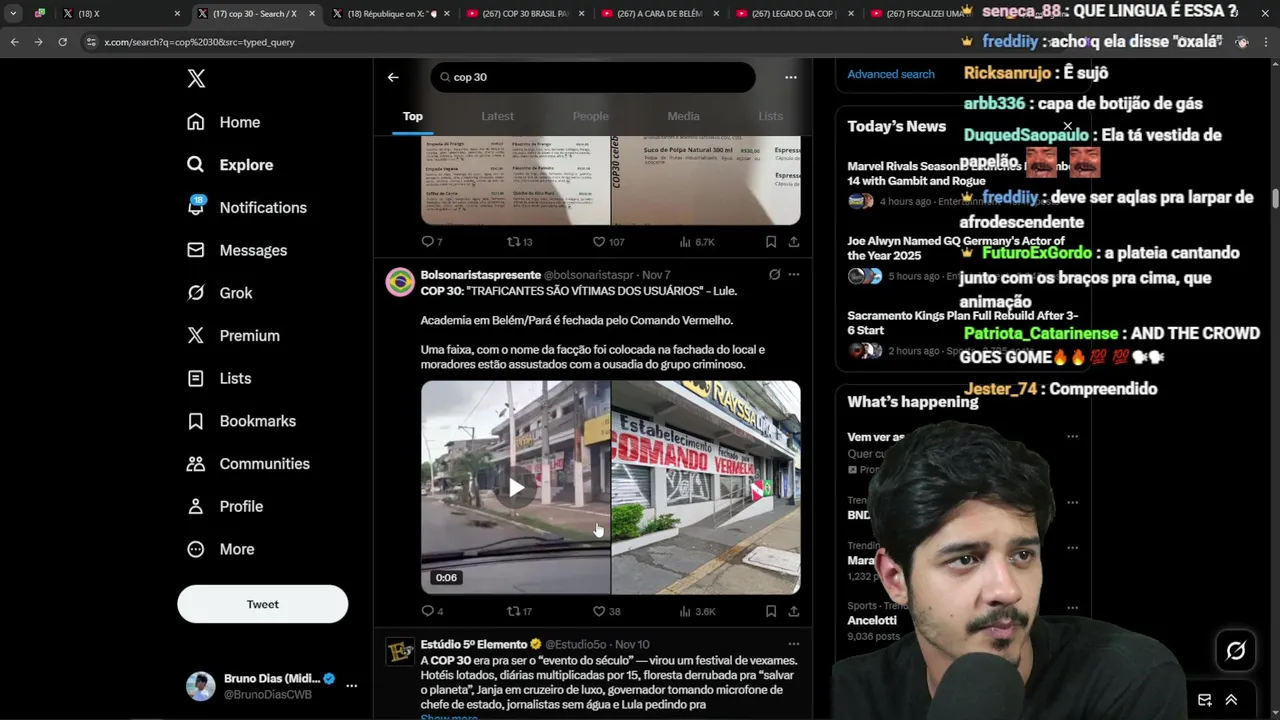Switch to the Media tab
The image size is (1280, 720).
683,116
